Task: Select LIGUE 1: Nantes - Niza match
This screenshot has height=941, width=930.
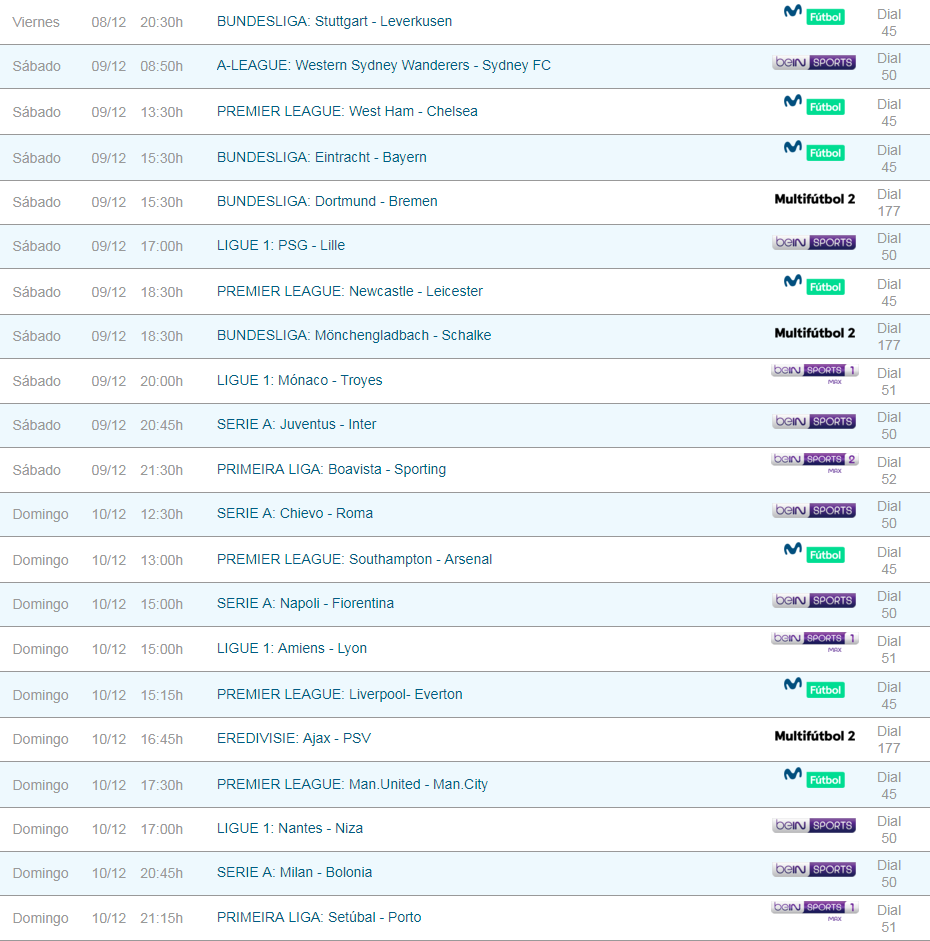Action: (289, 828)
